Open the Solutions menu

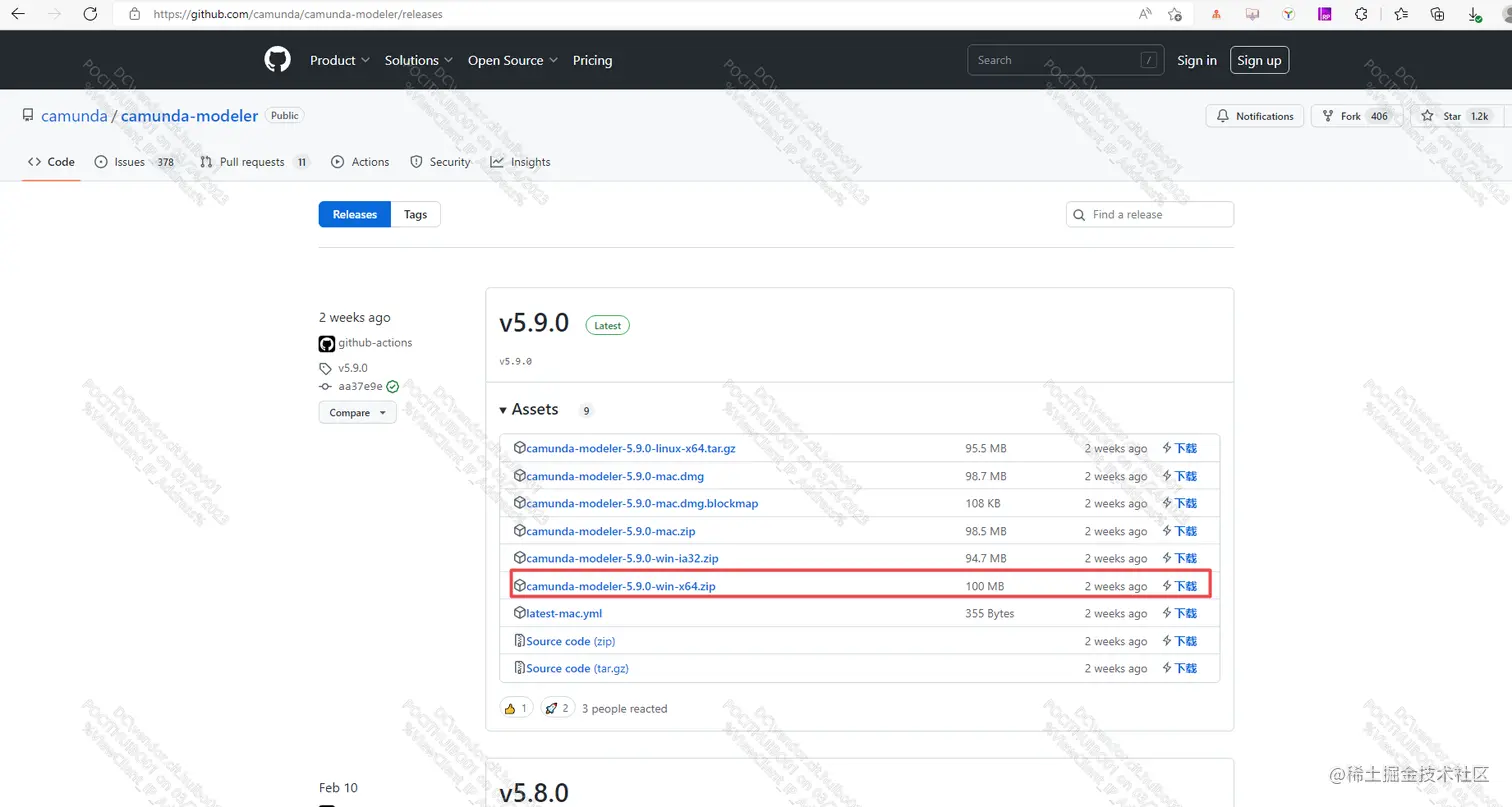pos(419,60)
